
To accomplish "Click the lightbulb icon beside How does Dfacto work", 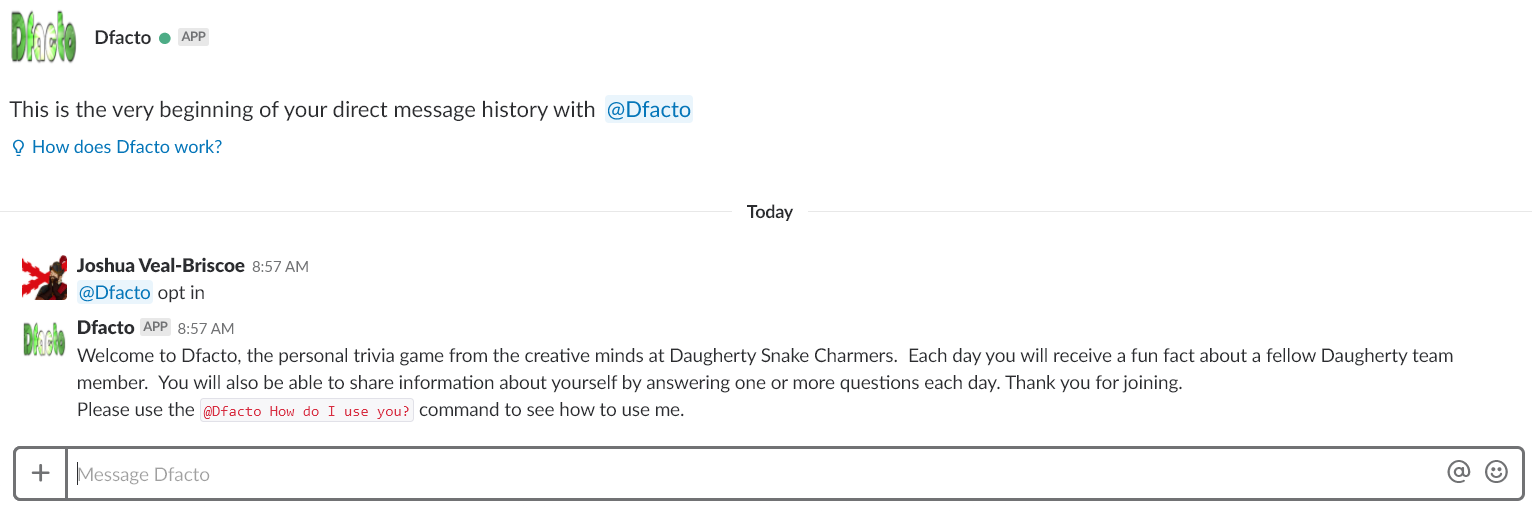I will (18, 147).
